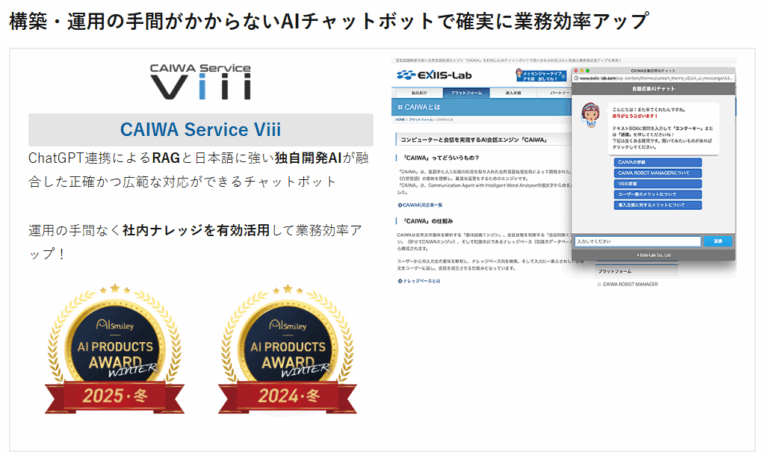
Task: Click the breadcrumb HOME link
Action: (x=400, y=120)
